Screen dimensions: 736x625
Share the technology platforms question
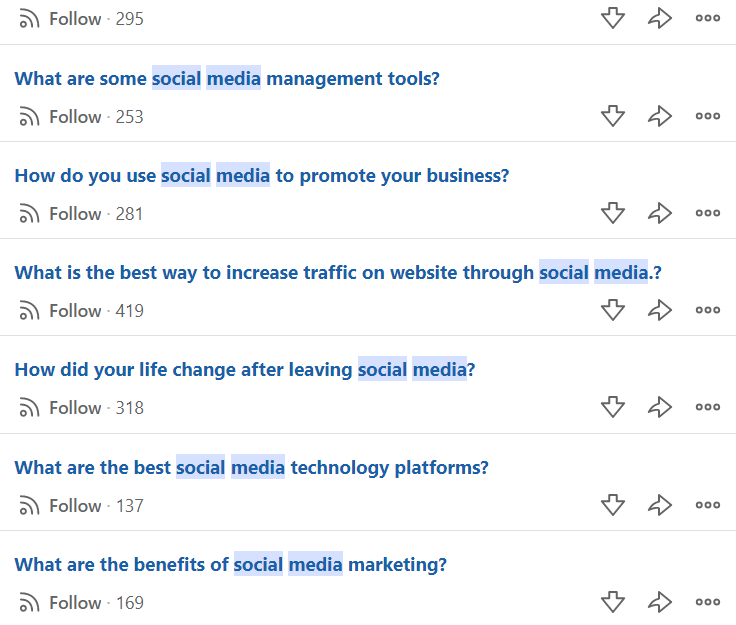(660, 505)
